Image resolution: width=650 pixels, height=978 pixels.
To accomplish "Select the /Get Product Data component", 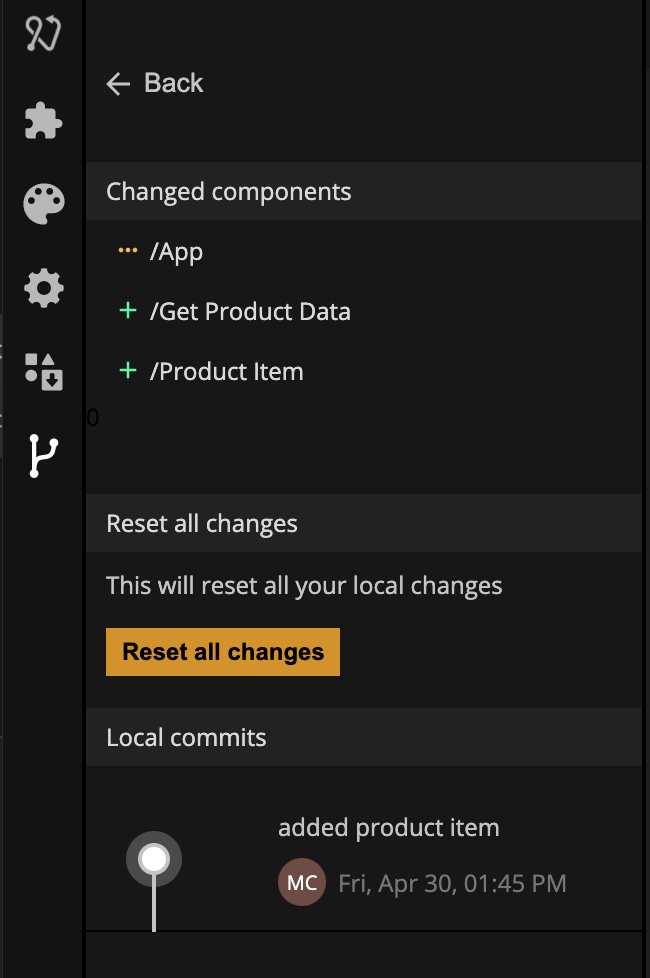I will [364, 311].
